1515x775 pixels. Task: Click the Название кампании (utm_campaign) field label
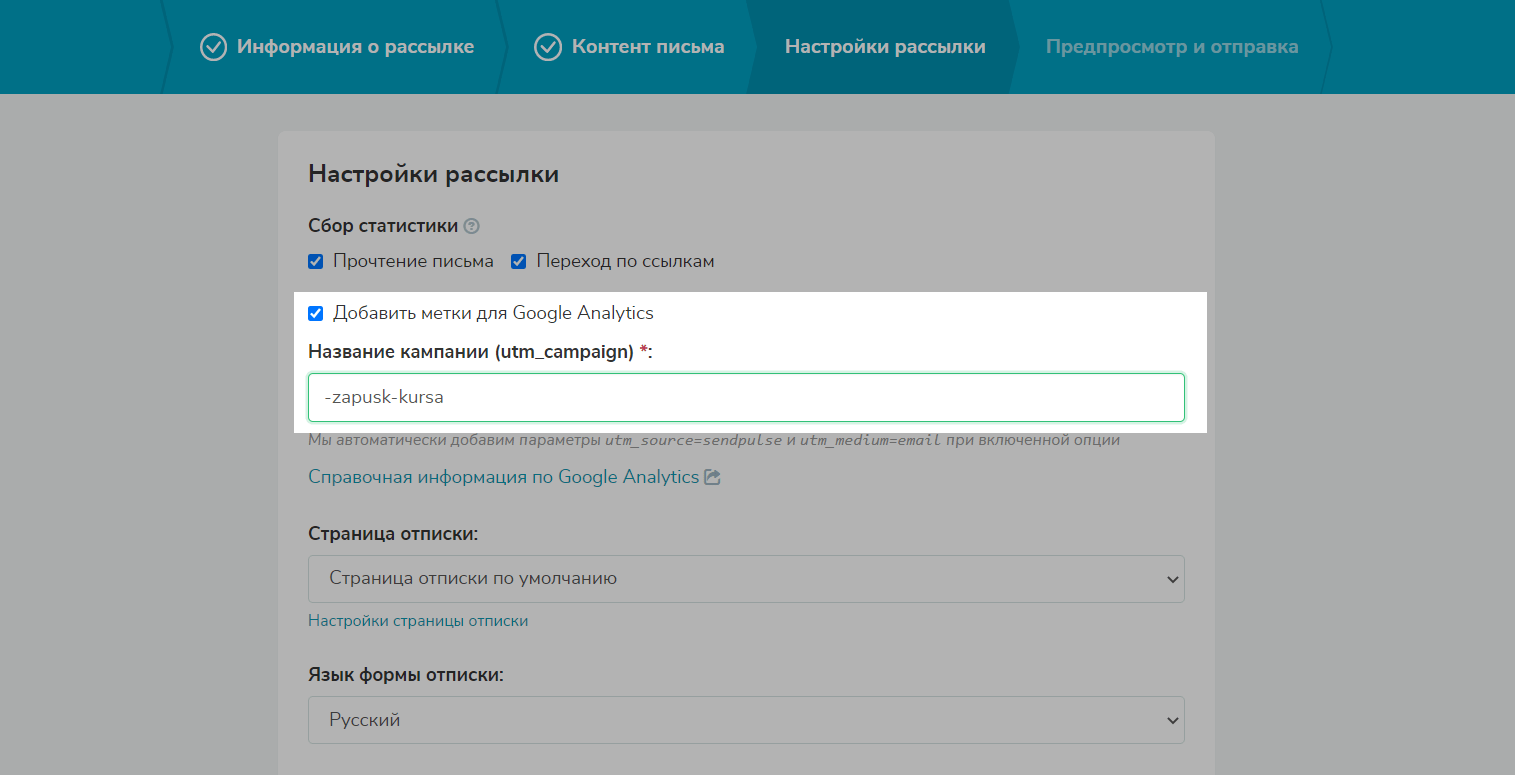[471, 351]
